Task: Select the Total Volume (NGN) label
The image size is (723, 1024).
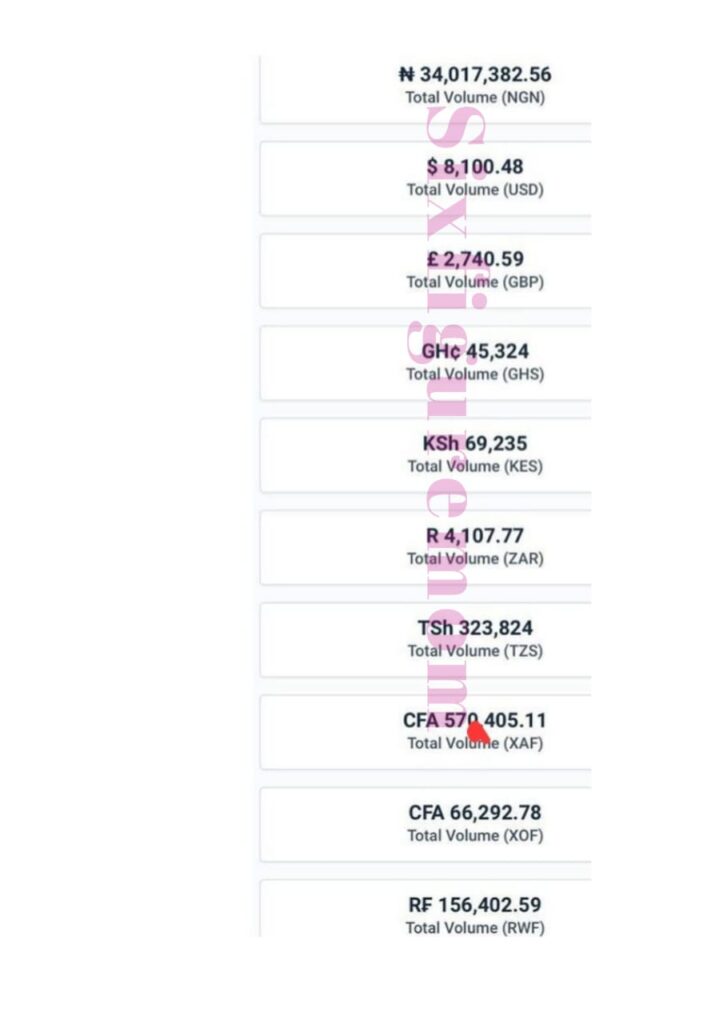Action: pyautogui.click(x=475, y=98)
